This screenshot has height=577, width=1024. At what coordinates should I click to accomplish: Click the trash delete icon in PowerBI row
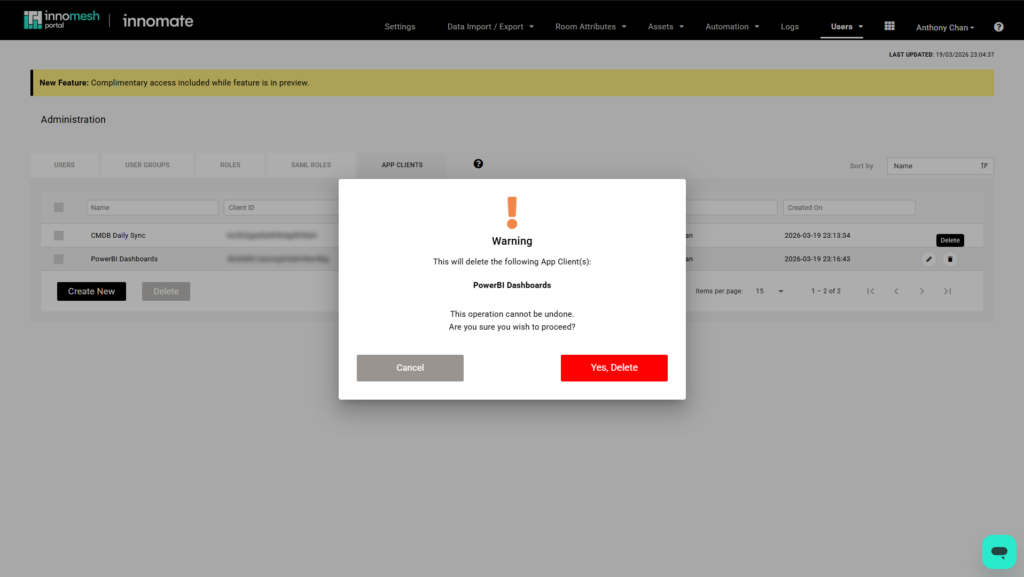(x=950, y=259)
